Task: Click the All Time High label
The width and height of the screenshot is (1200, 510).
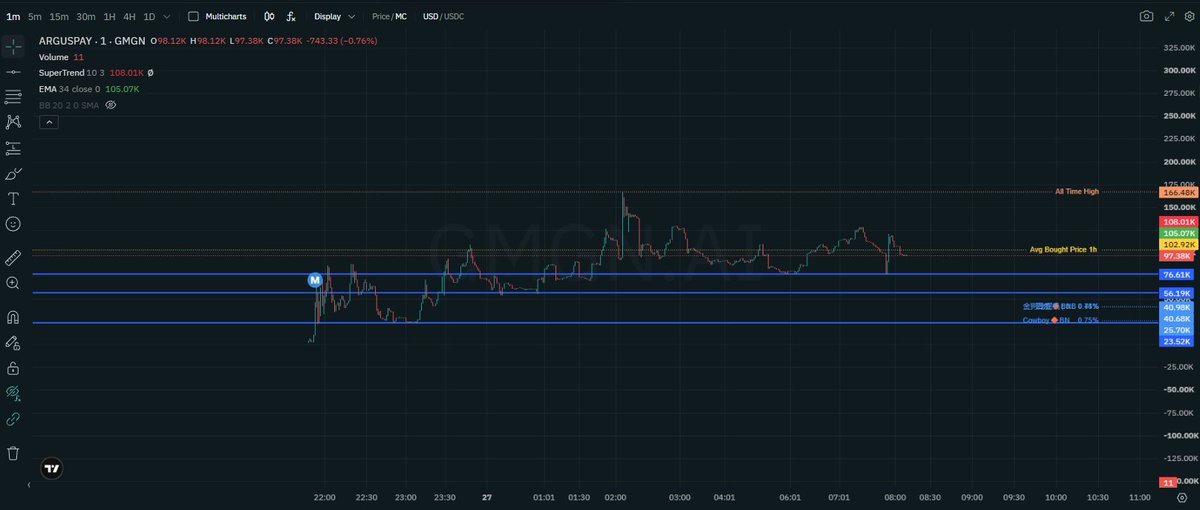Action: tap(1076, 191)
